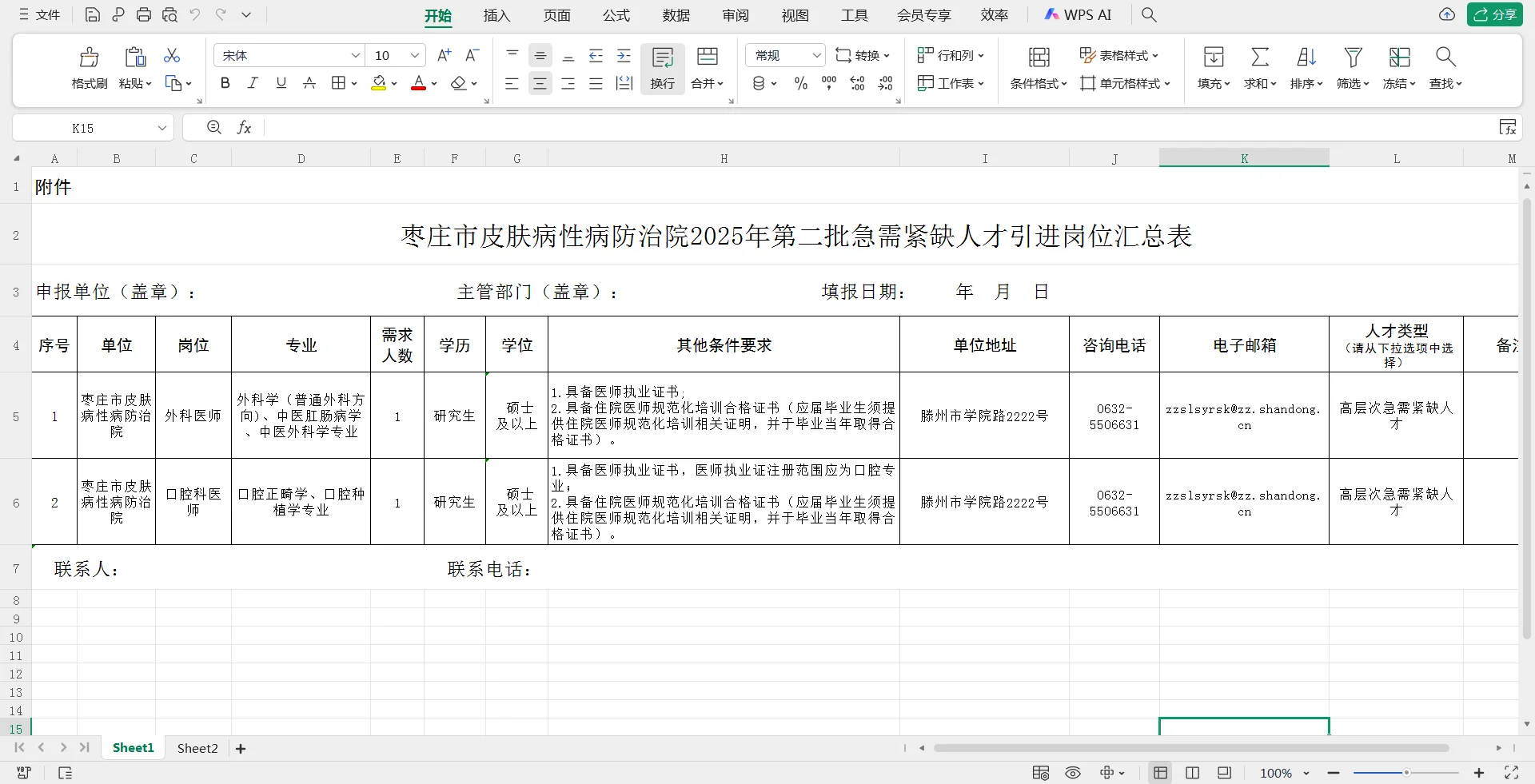Switch to the 插入 ribbon tab
The image size is (1535, 784).
click(496, 14)
